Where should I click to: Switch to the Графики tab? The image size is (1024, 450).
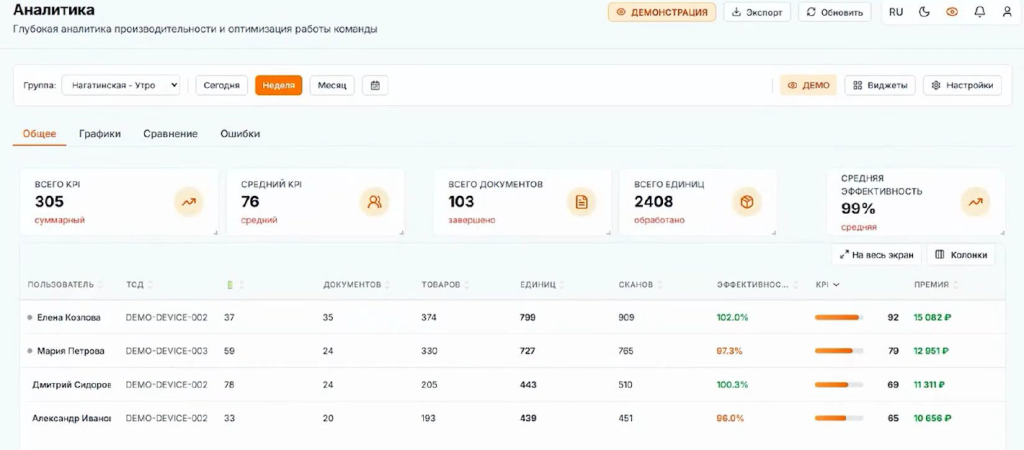[100, 133]
